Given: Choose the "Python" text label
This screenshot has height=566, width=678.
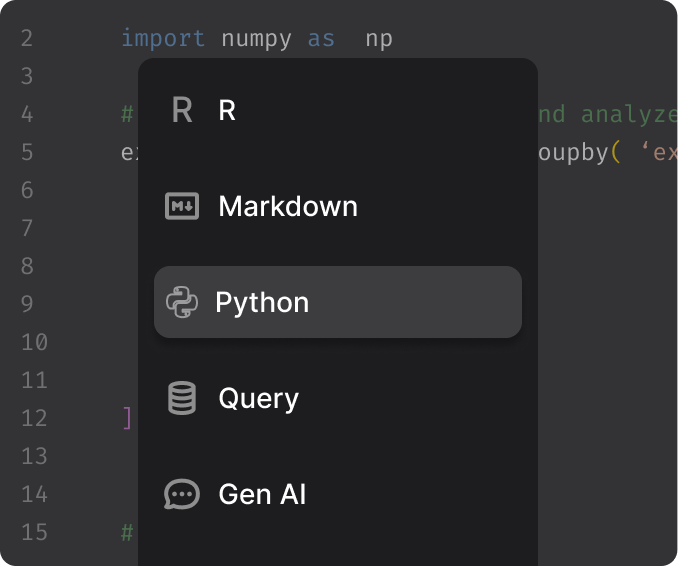Looking at the screenshot, I should (x=262, y=302).
